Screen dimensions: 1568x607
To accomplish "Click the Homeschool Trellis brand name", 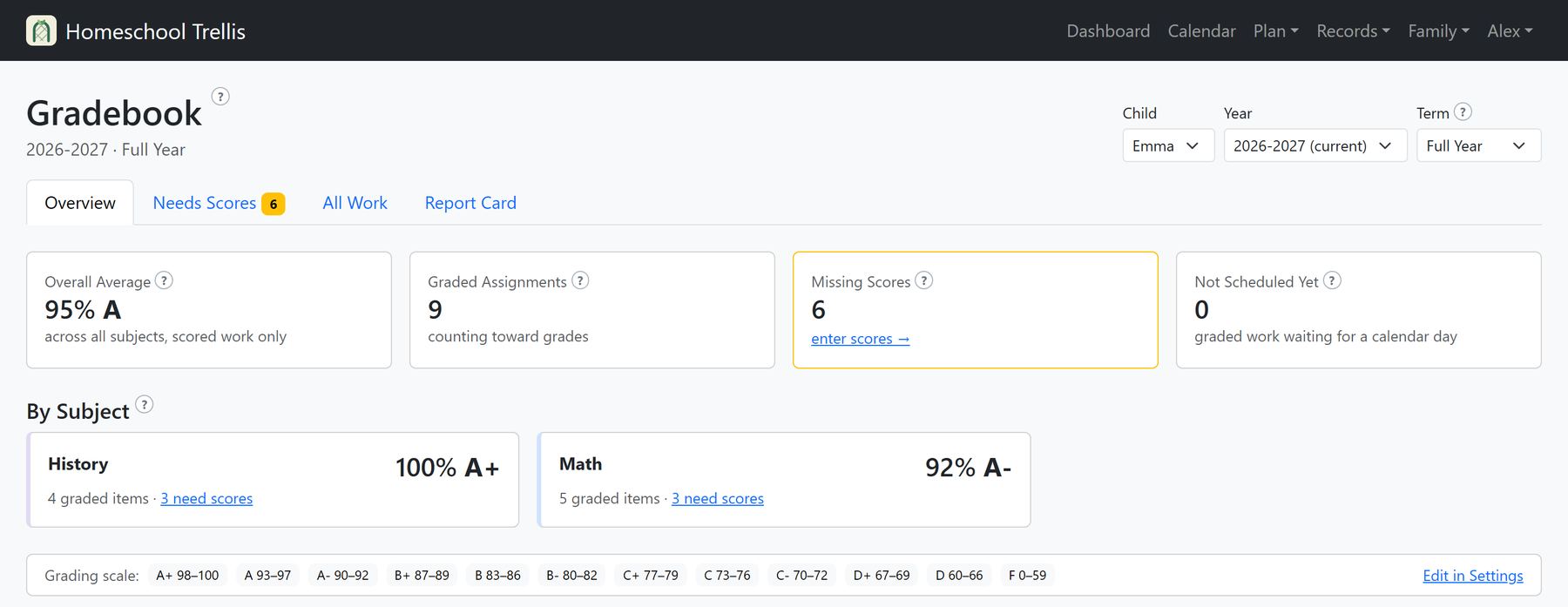I will [155, 31].
